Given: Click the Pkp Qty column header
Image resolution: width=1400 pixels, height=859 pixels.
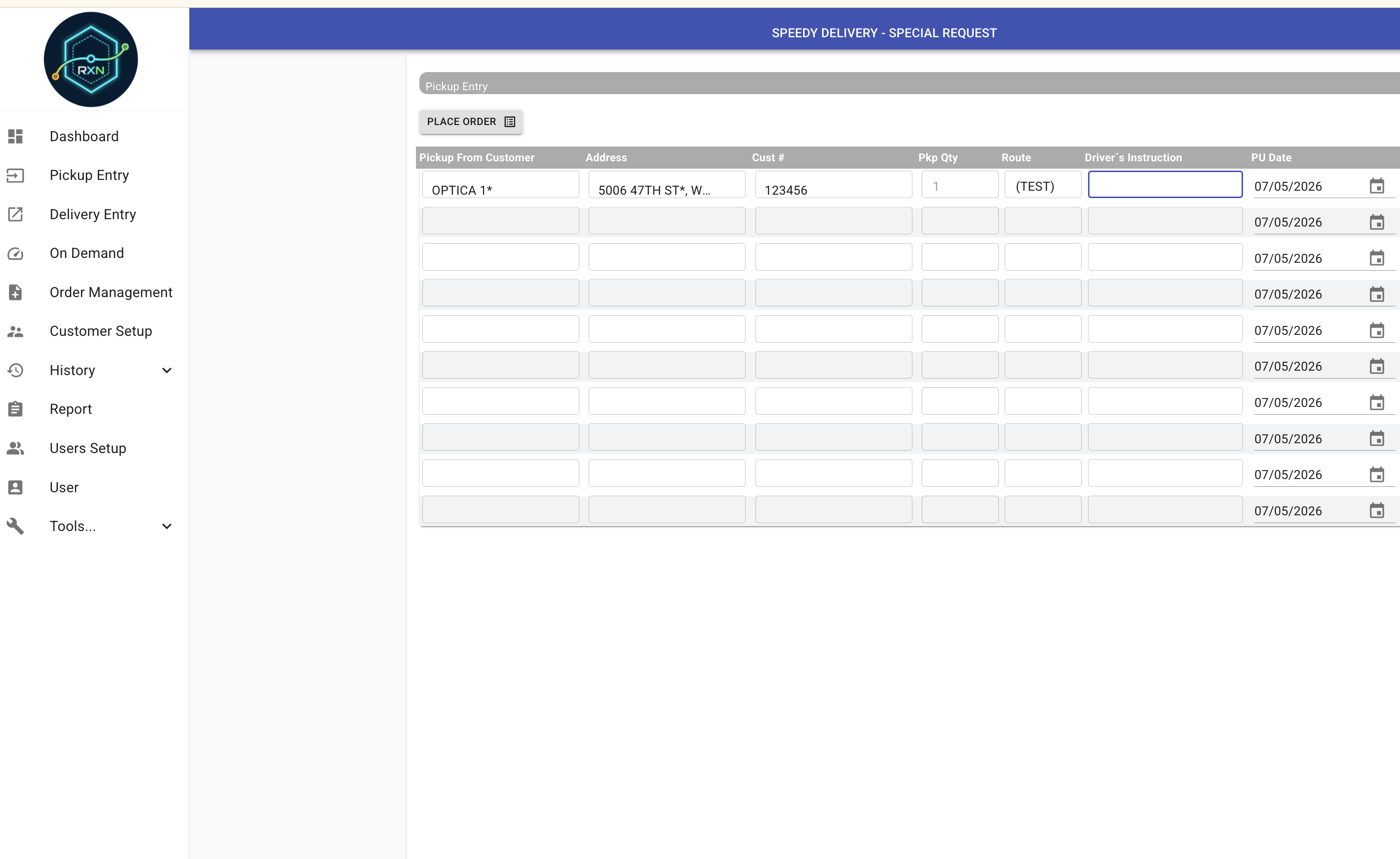Looking at the screenshot, I should click(938, 157).
